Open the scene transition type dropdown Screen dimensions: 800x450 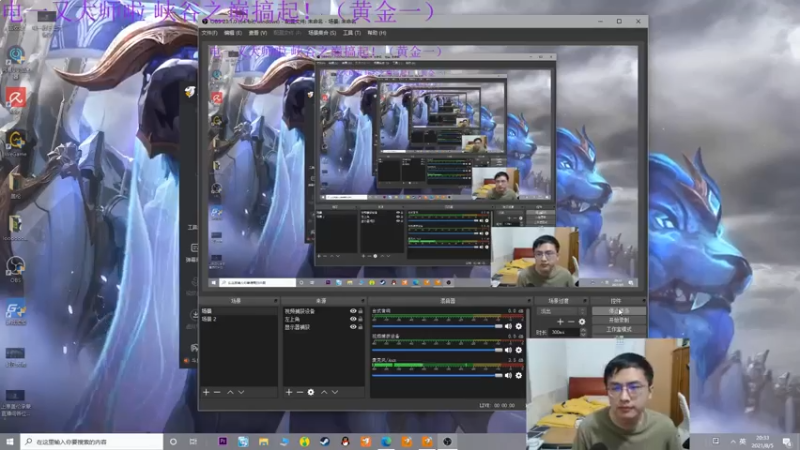[562, 311]
